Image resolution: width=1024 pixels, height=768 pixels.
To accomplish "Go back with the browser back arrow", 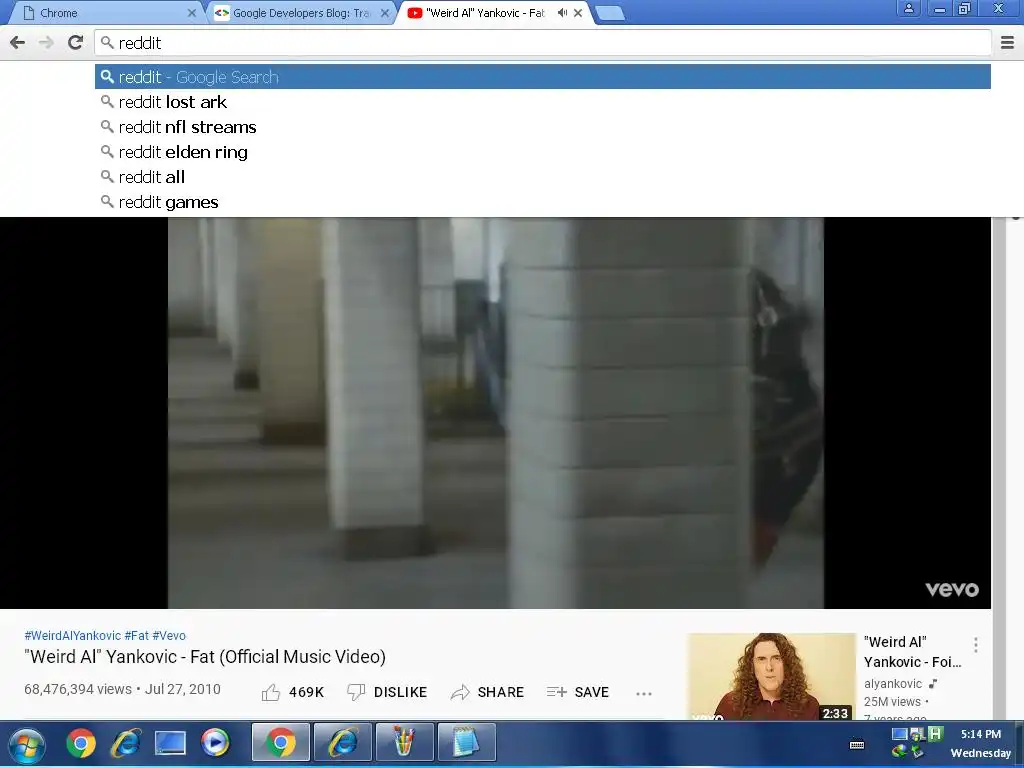I will 18,43.
